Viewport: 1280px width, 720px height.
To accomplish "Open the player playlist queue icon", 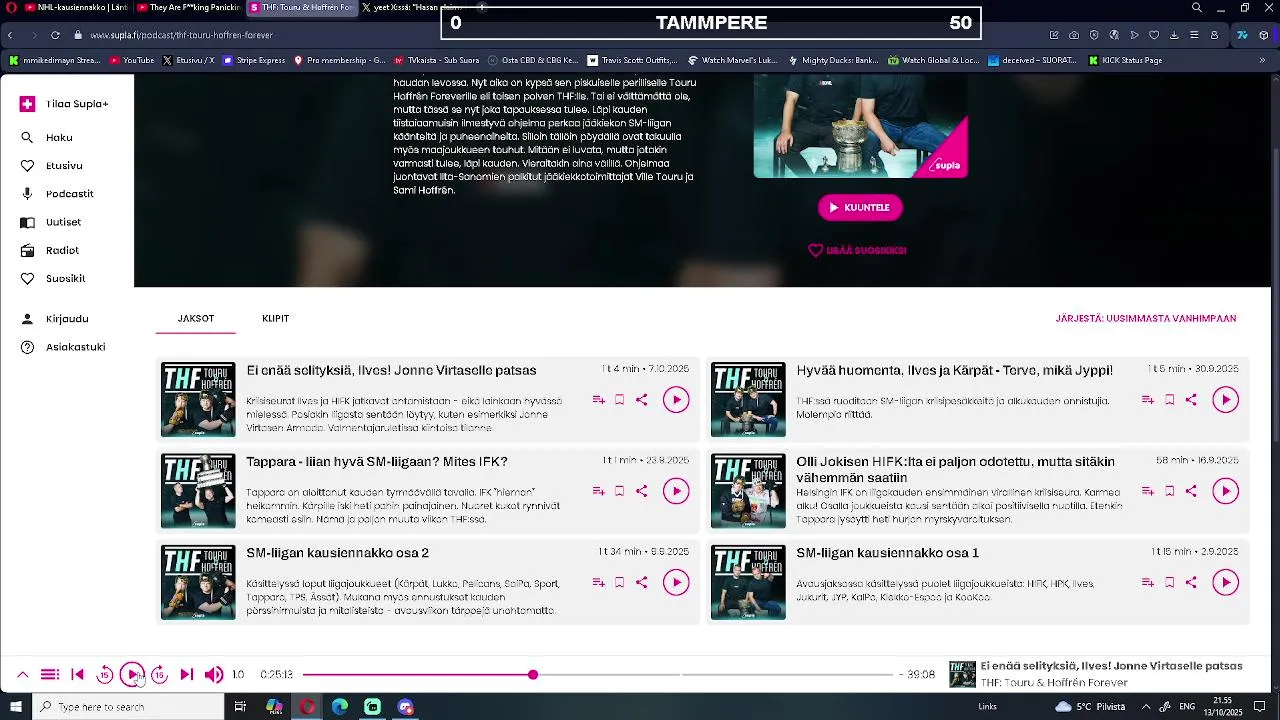I will coord(49,675).
